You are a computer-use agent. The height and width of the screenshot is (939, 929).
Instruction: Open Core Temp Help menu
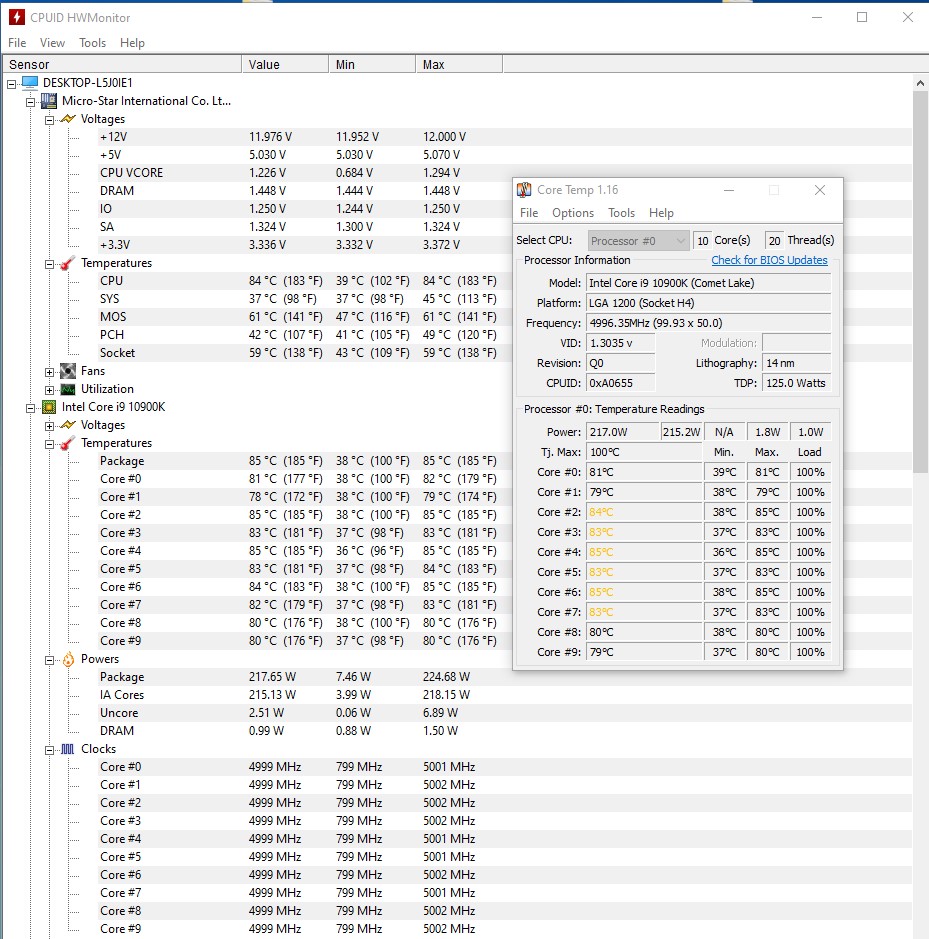click(x=661, y=213)
